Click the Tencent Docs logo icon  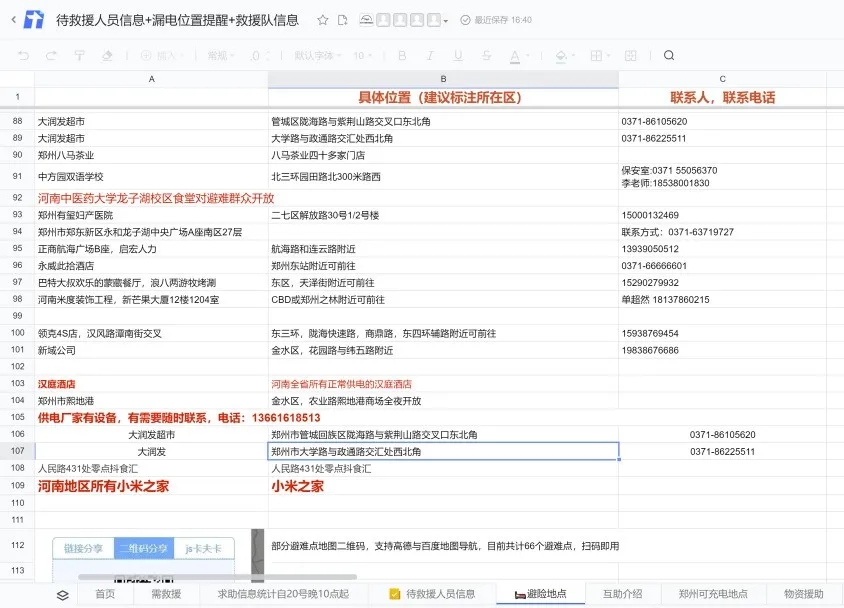pos(33,20)
